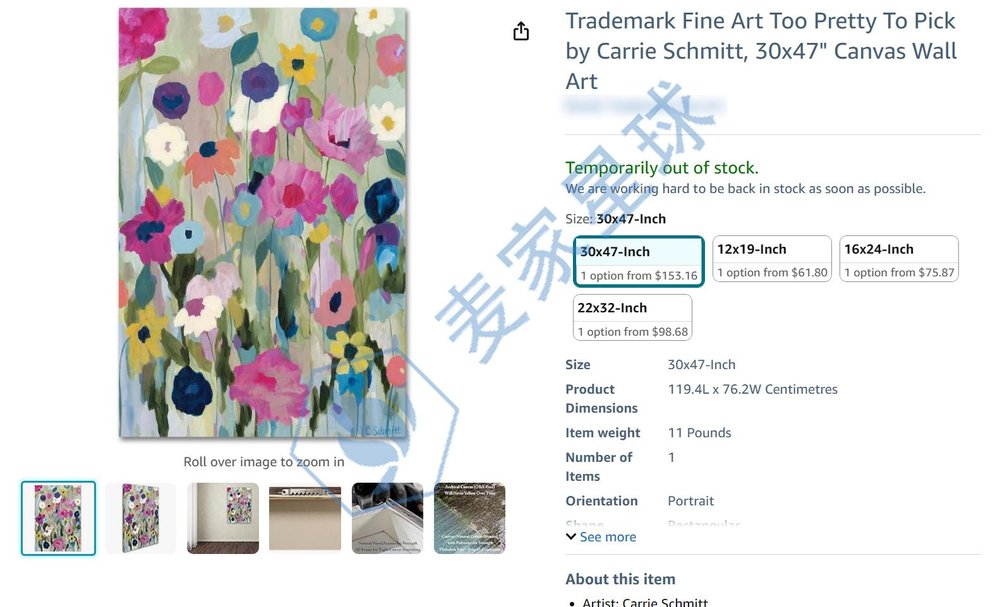
Task: Click the Temporarily out of stock message
Action: point(661,168)
